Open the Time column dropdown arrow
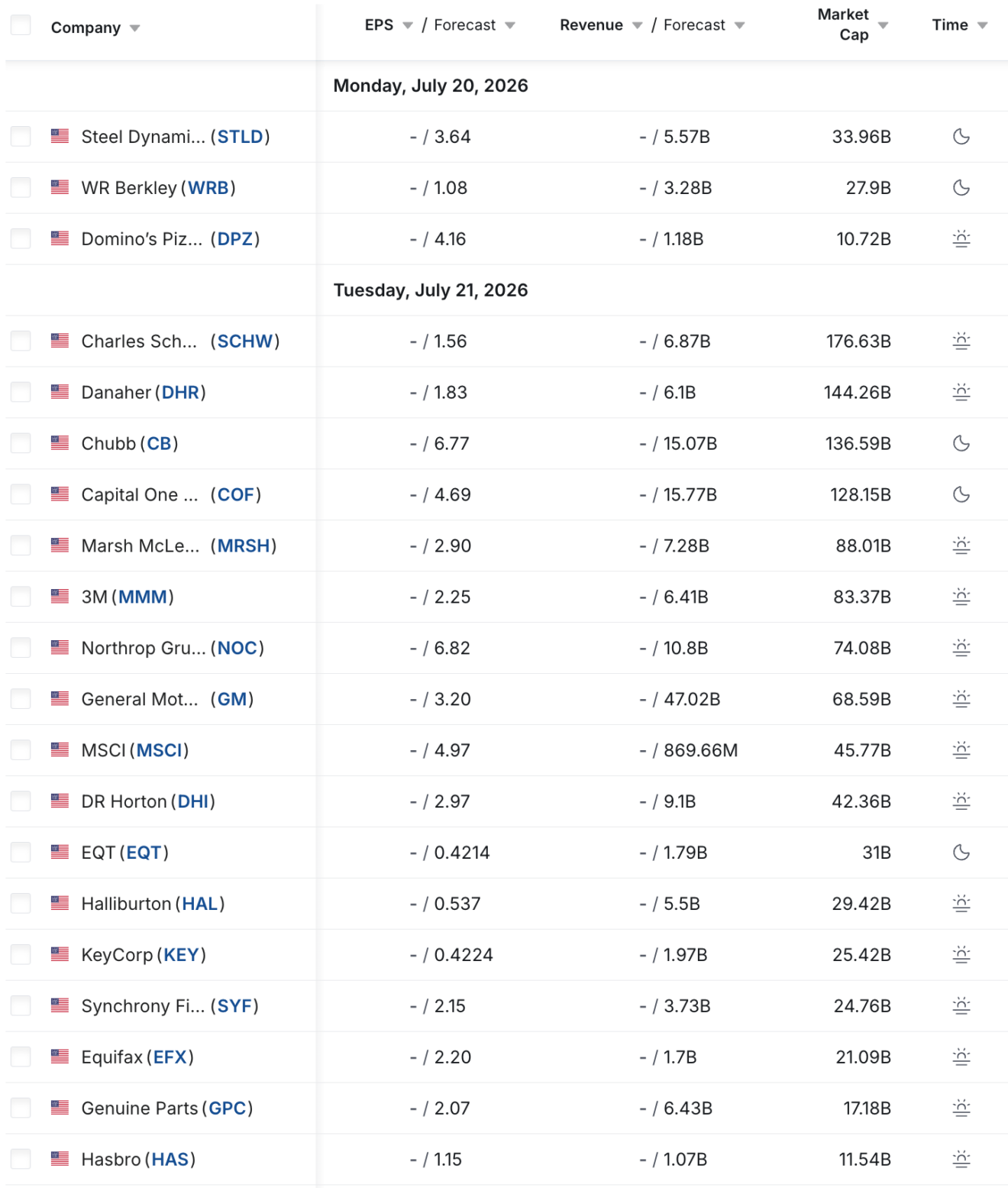1008x1188 pixels. 982,25
